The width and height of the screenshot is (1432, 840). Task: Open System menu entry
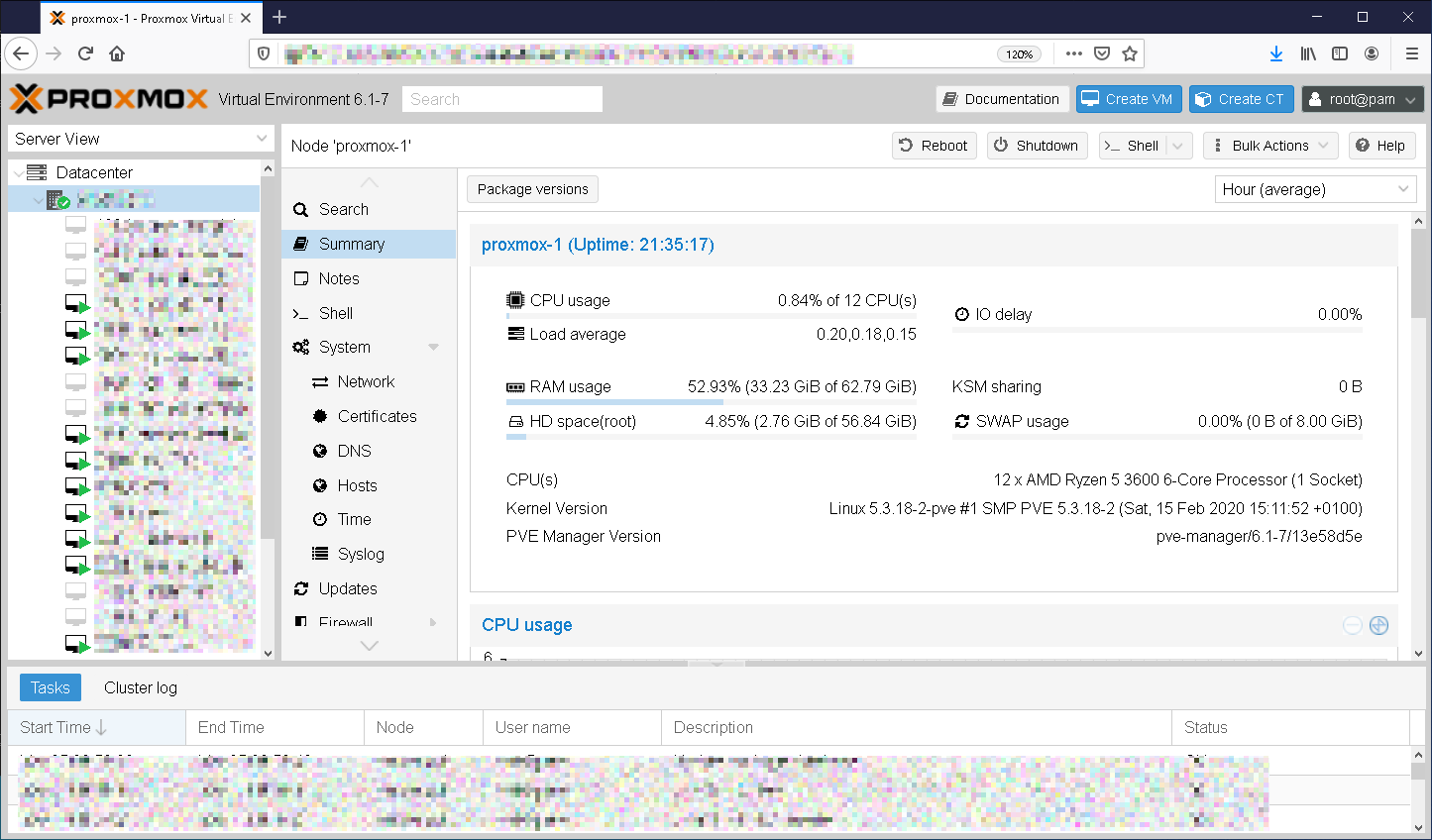click(x=345, y=347)
